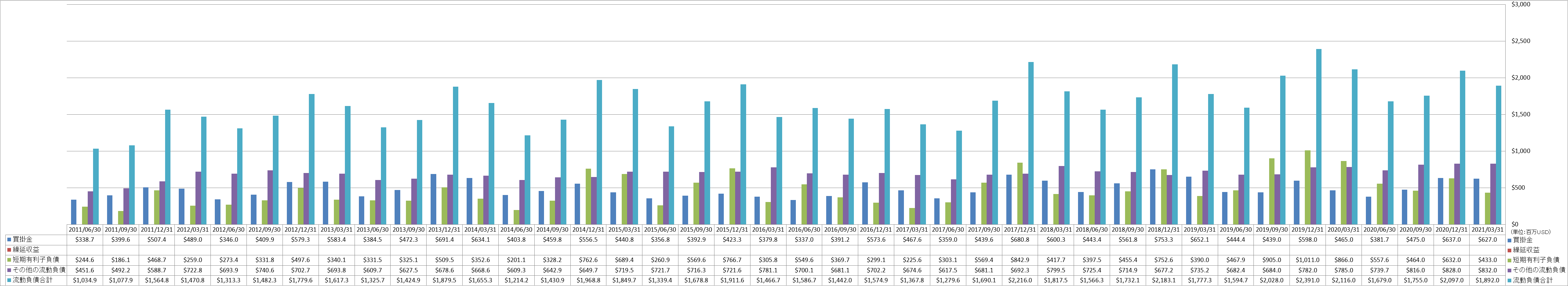Click the $338.7 cell
This screenshot has height=286, width=1568.
point(85,240)
